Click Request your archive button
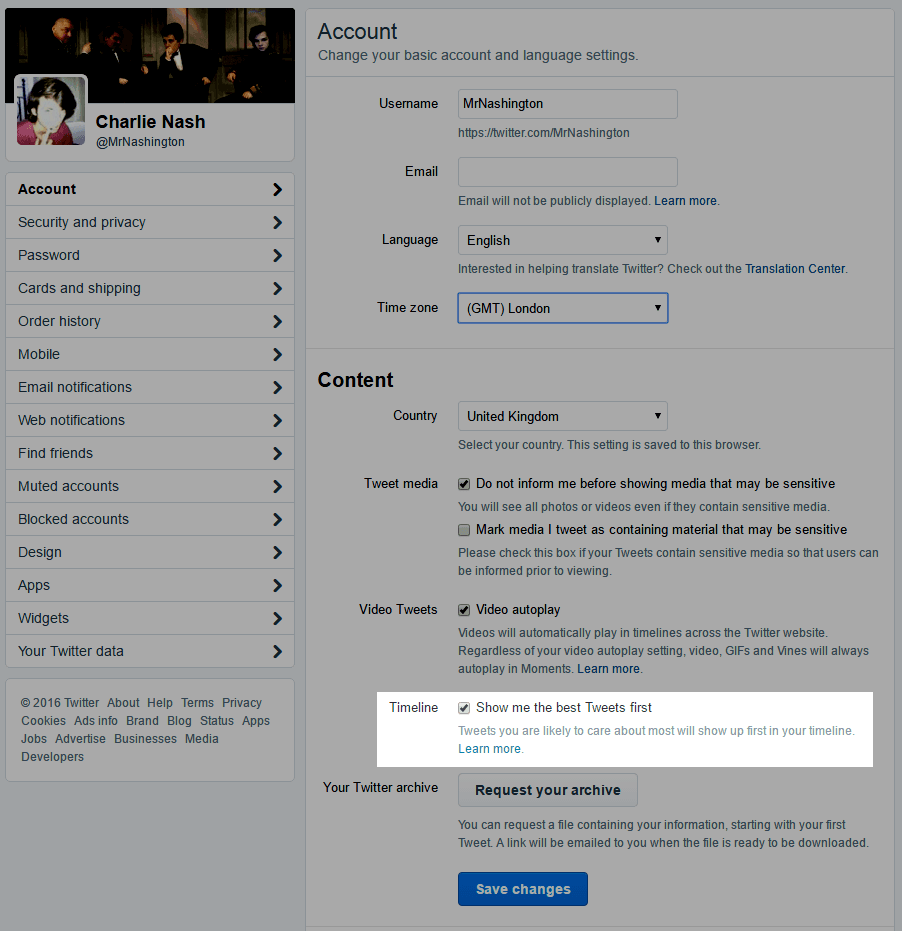This screenshot has height=931, width=902. coord(547,790)
